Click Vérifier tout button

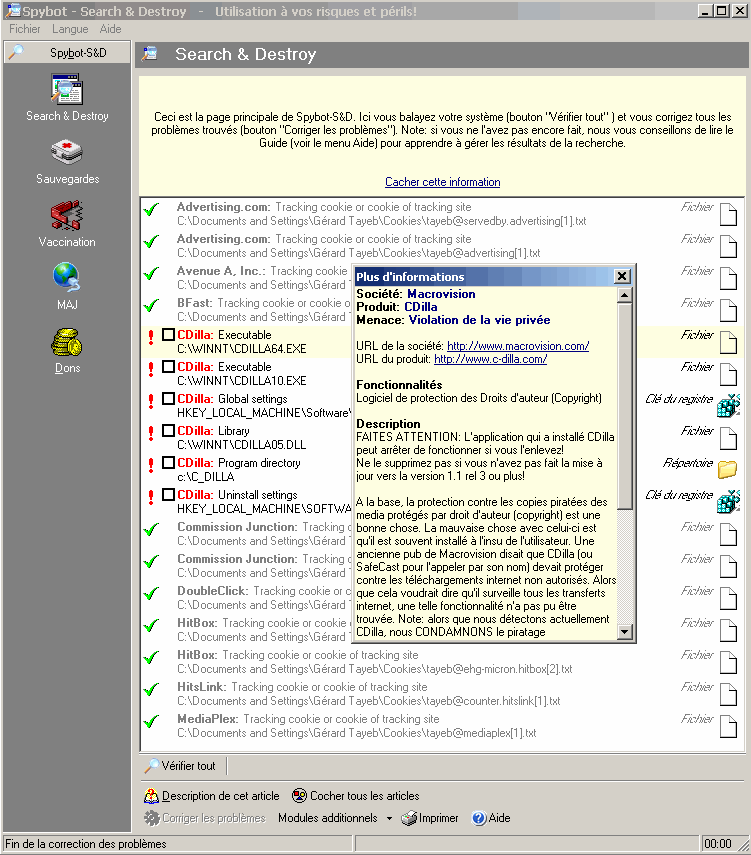(181, 766)
